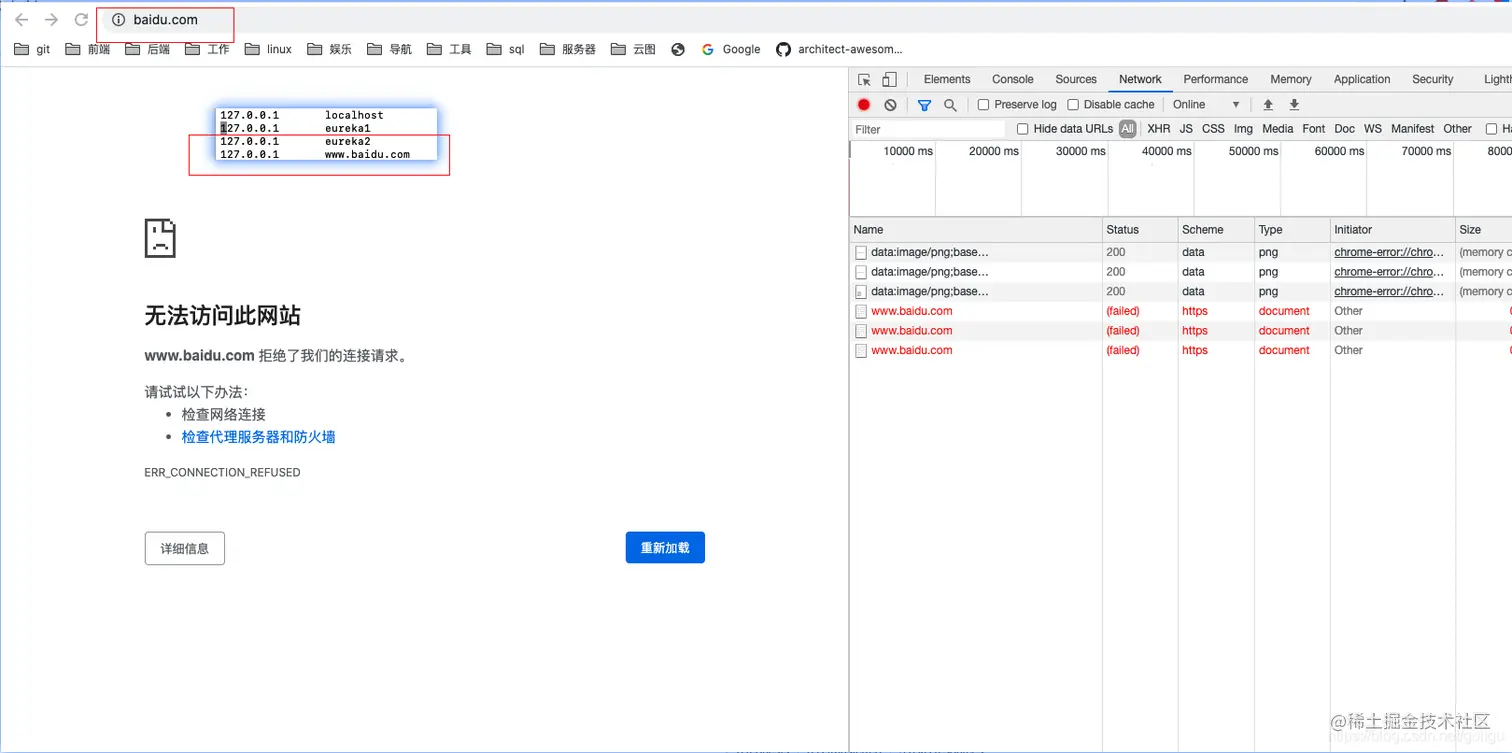Open the git bookmarks folder
1512x753 pixels.
coord(32,49)
